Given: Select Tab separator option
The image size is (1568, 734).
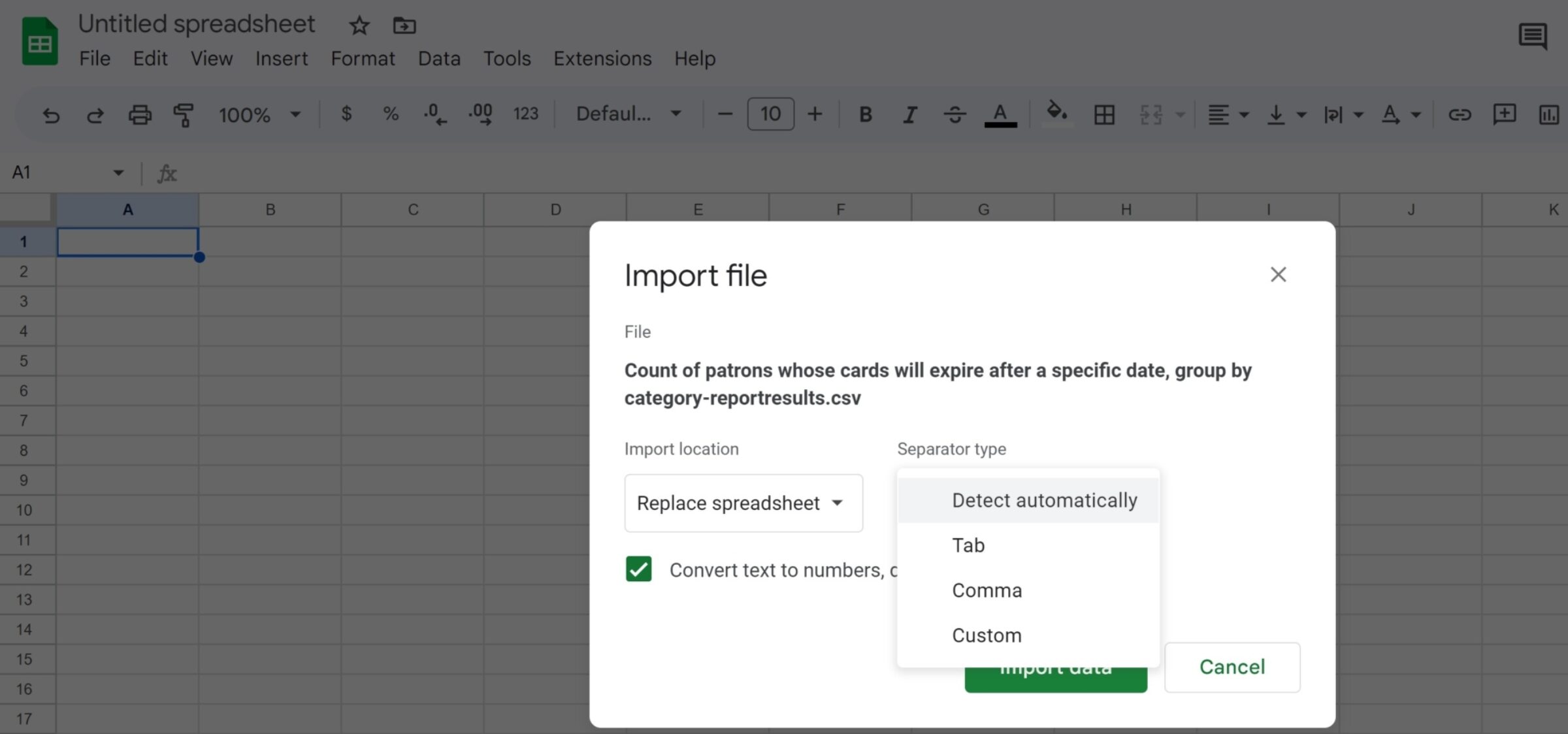Looking at the screenshot, I should point(968,545).
